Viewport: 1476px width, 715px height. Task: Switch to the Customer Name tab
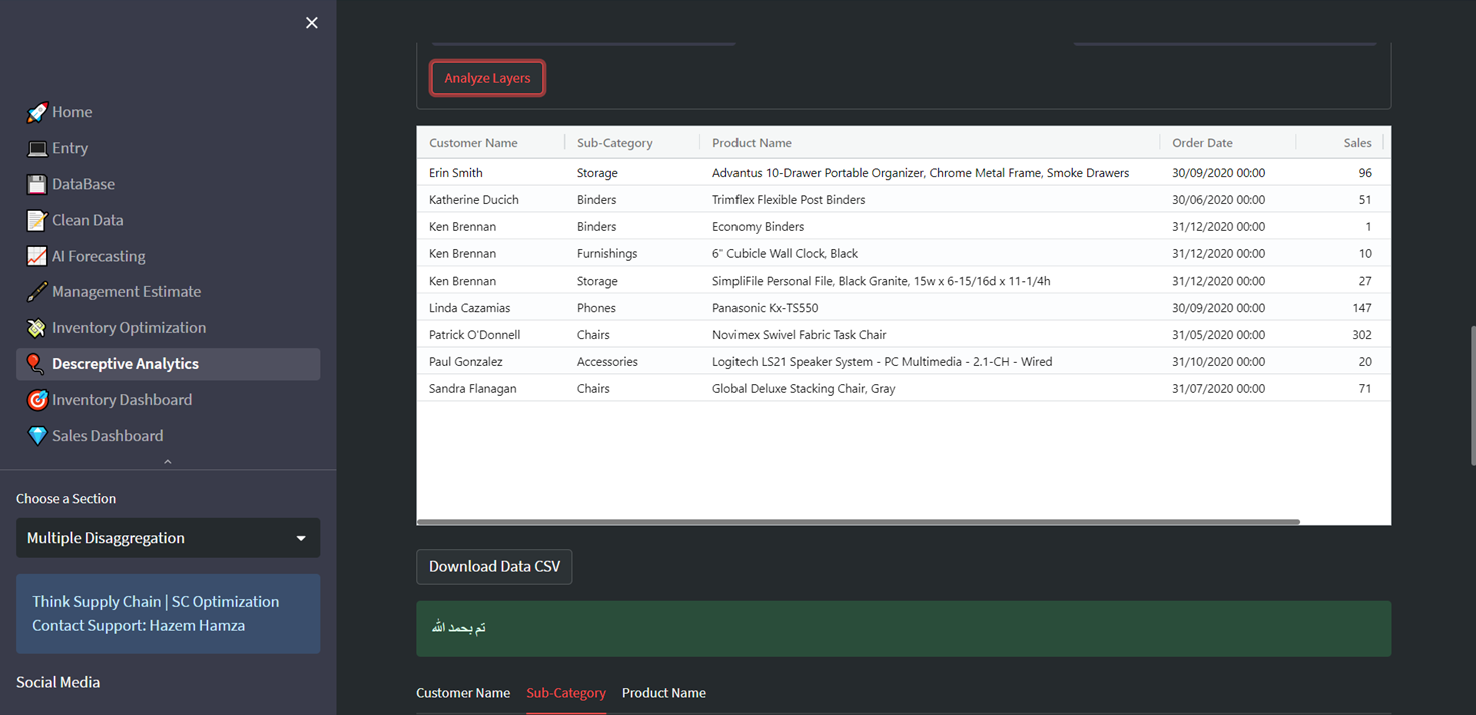pyautogui.click(x=463, y=693)
